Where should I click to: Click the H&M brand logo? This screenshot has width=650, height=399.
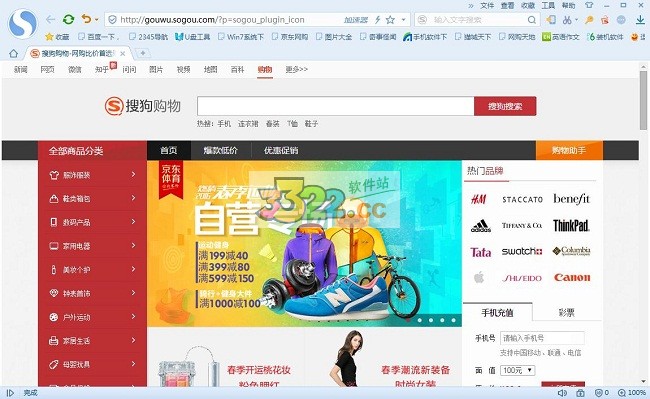(x=479, y=199)
